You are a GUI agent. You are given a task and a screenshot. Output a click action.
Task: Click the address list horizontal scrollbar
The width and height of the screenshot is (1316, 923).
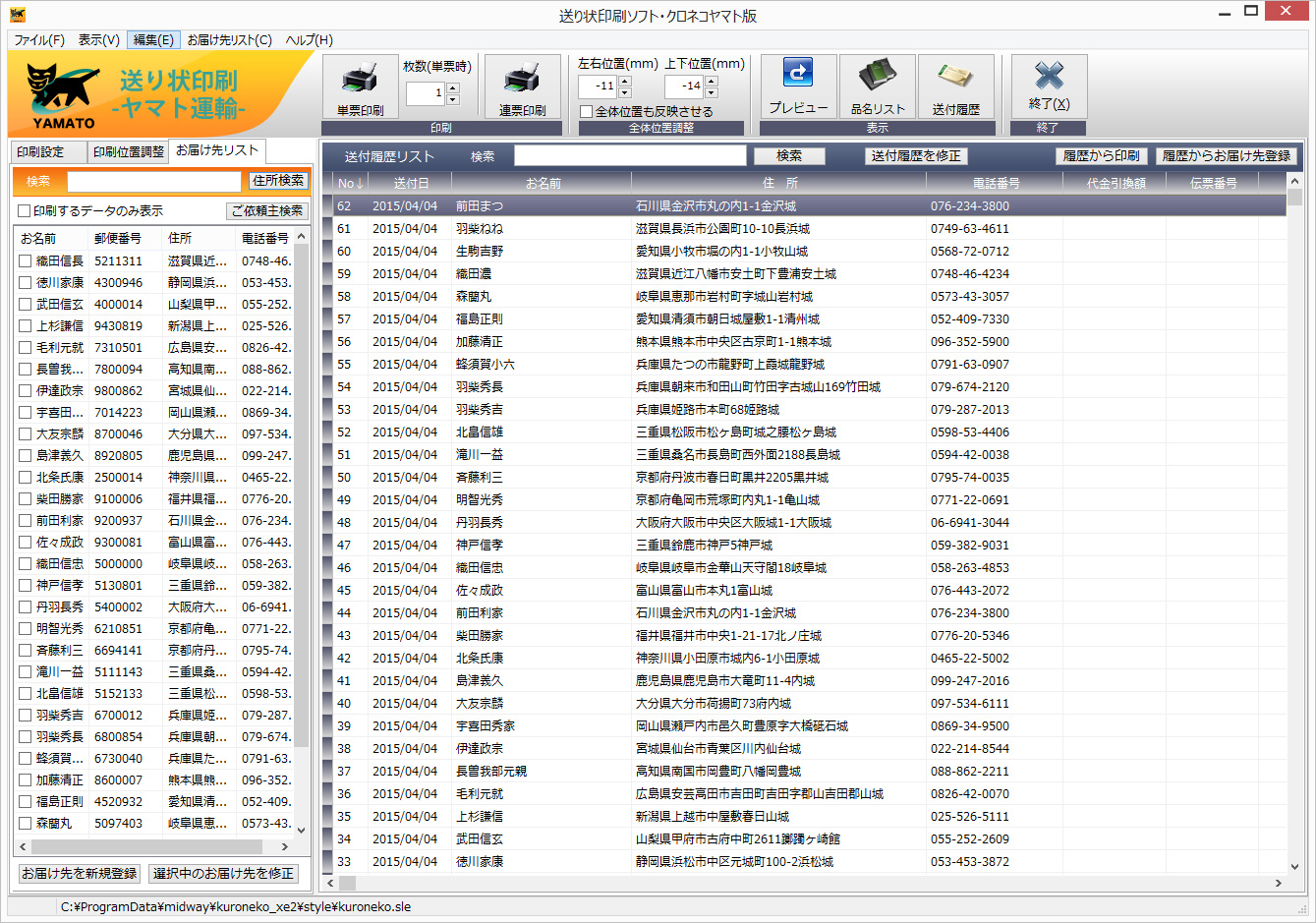click(x=145, y=846)
